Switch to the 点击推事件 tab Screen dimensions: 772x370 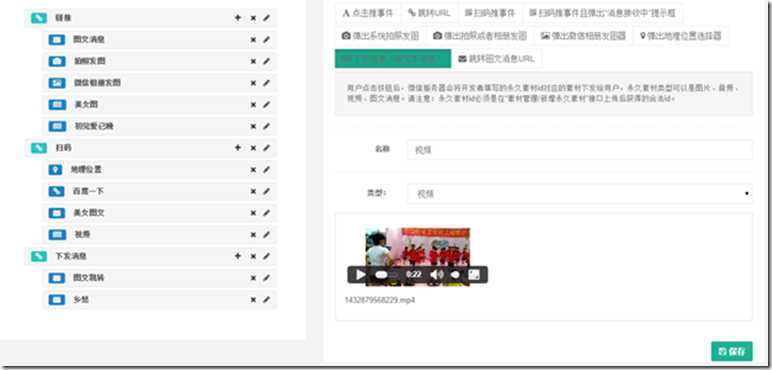click(368, 13)
